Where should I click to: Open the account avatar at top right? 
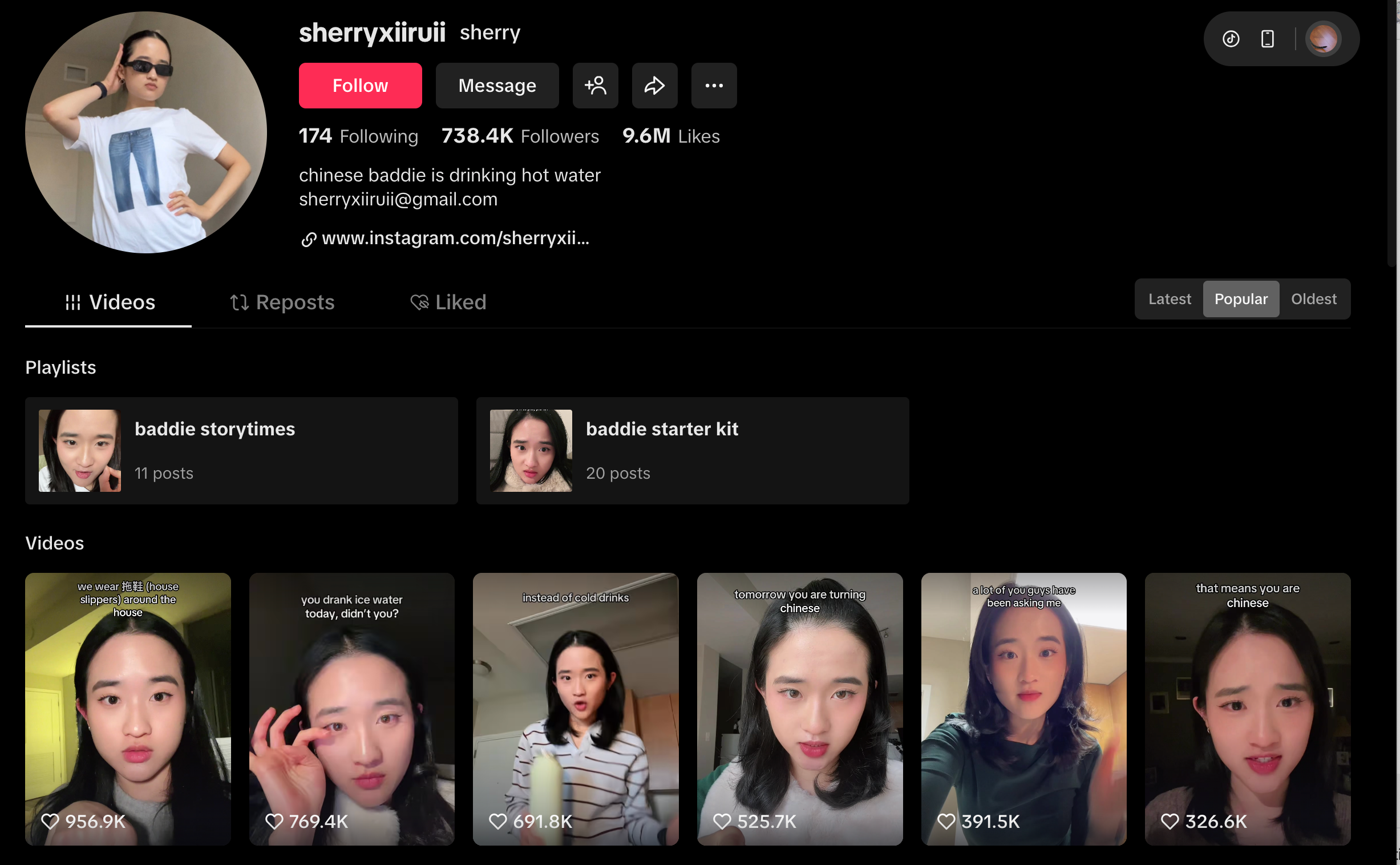(x=1323, y=39)
